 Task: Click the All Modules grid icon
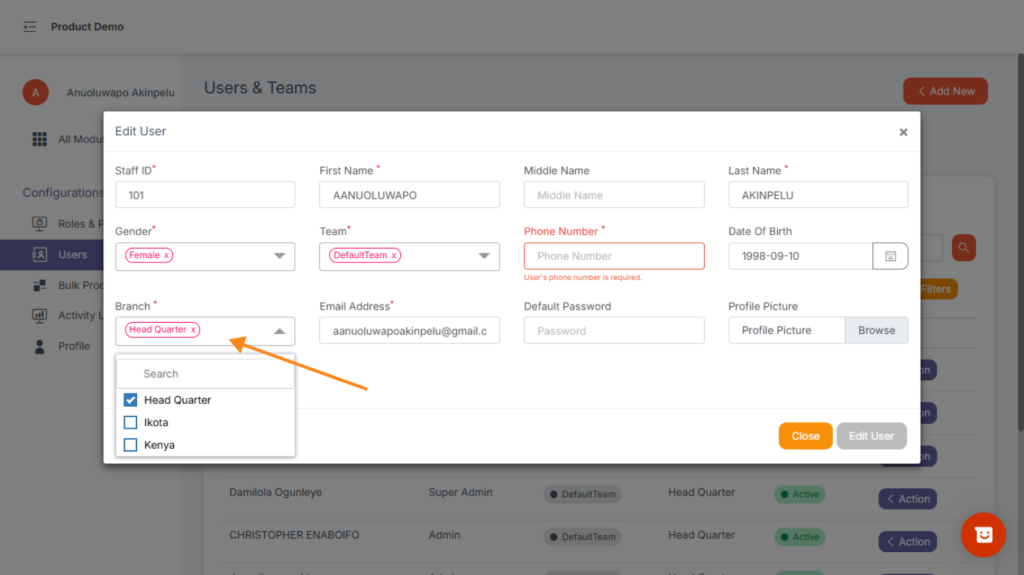coord(39,139)
